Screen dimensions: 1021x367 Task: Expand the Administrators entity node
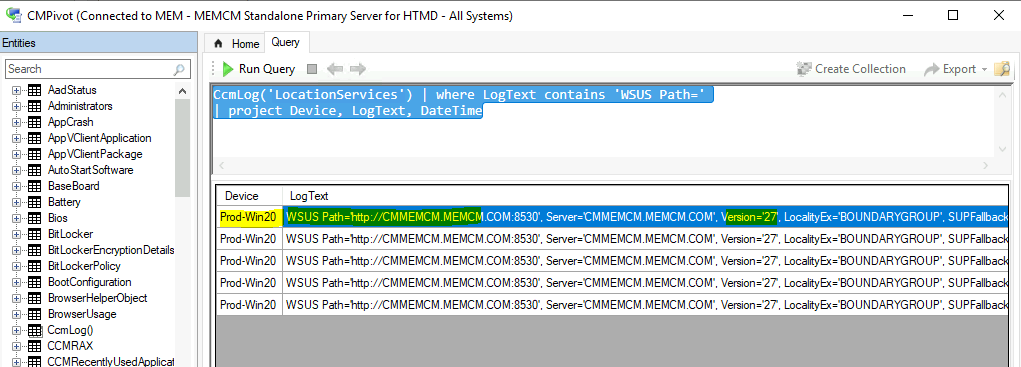pos(16,106)
